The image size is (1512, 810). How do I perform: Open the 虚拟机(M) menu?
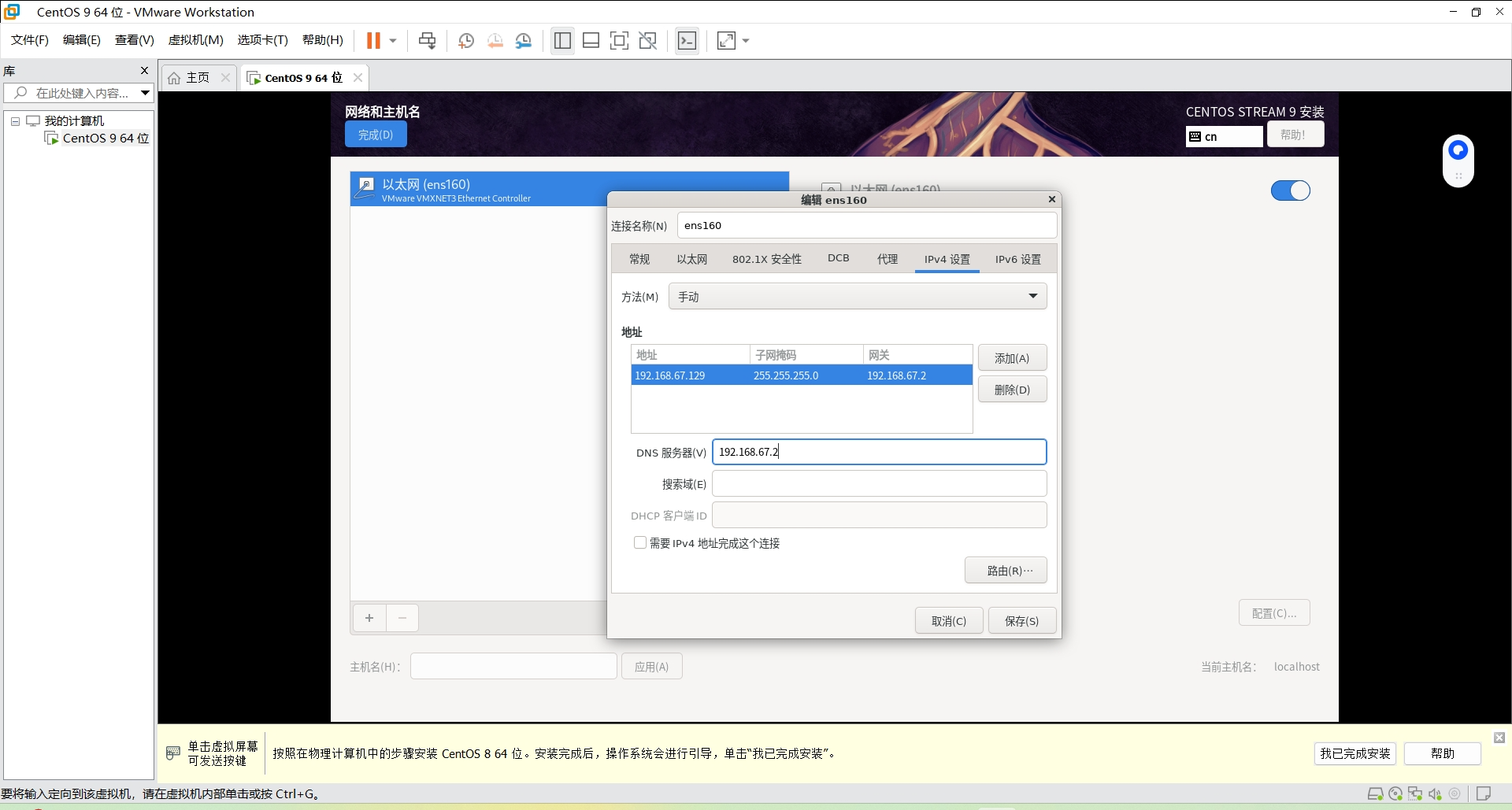[x=196, y=40]
